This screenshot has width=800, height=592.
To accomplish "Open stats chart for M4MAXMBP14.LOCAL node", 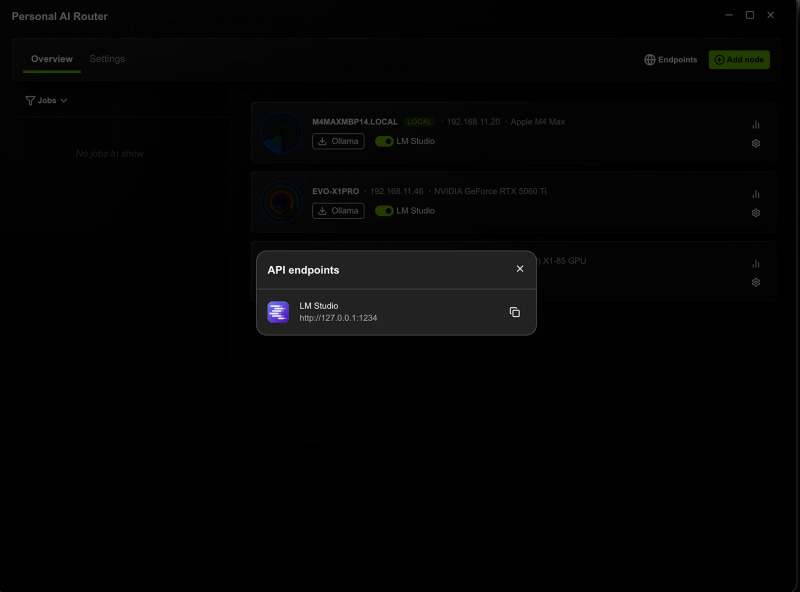I will [756, 125].
